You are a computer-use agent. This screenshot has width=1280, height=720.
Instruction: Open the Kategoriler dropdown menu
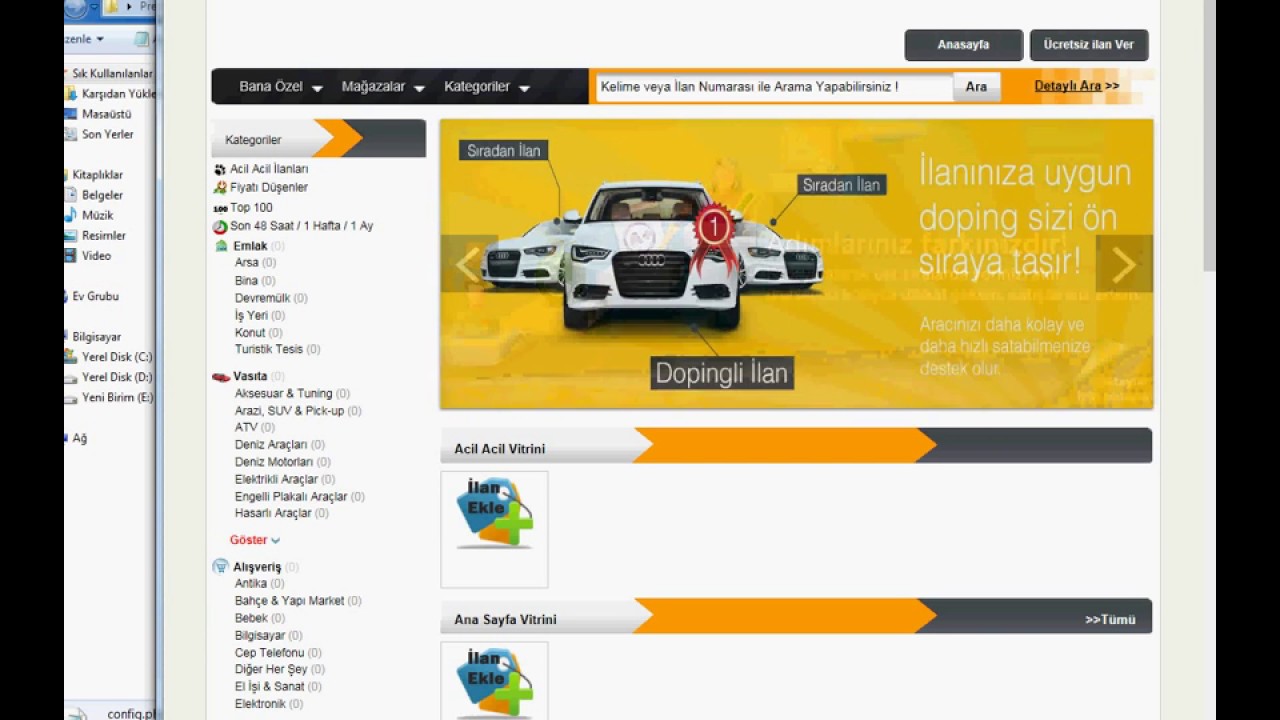click(x=486, y=87)
